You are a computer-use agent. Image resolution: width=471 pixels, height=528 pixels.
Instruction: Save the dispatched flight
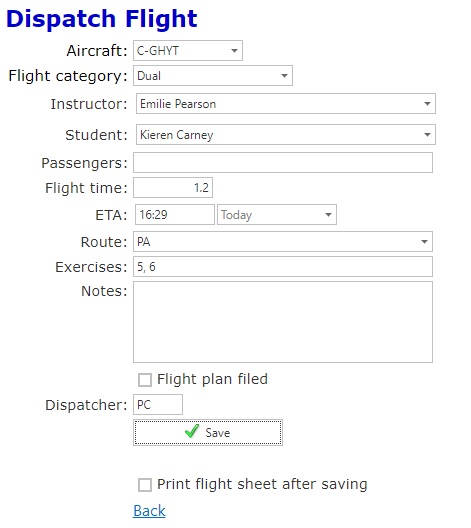pyautogui.click(x=208, y=432)
